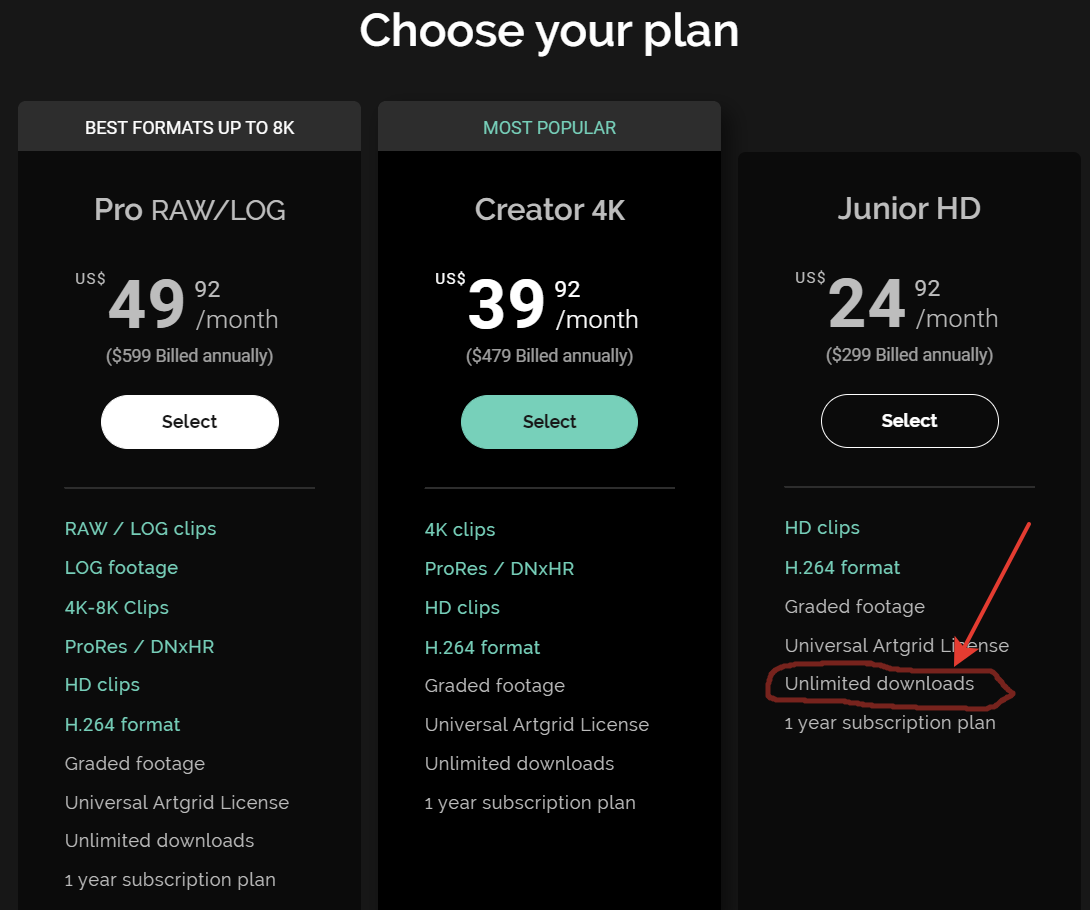
Task: Click the $599 Billed annually text
Action: point(189,356)
